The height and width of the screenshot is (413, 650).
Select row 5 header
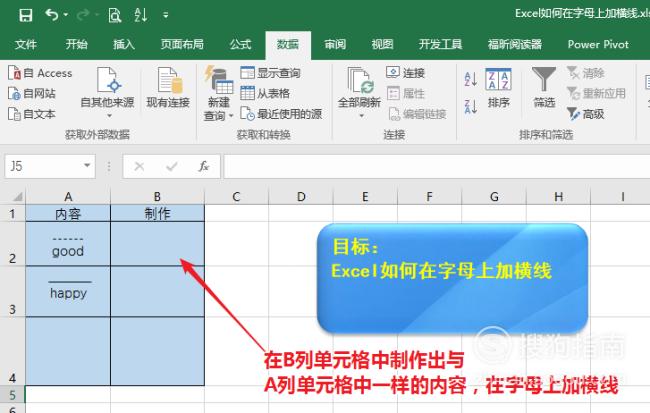tap(12, 394)
